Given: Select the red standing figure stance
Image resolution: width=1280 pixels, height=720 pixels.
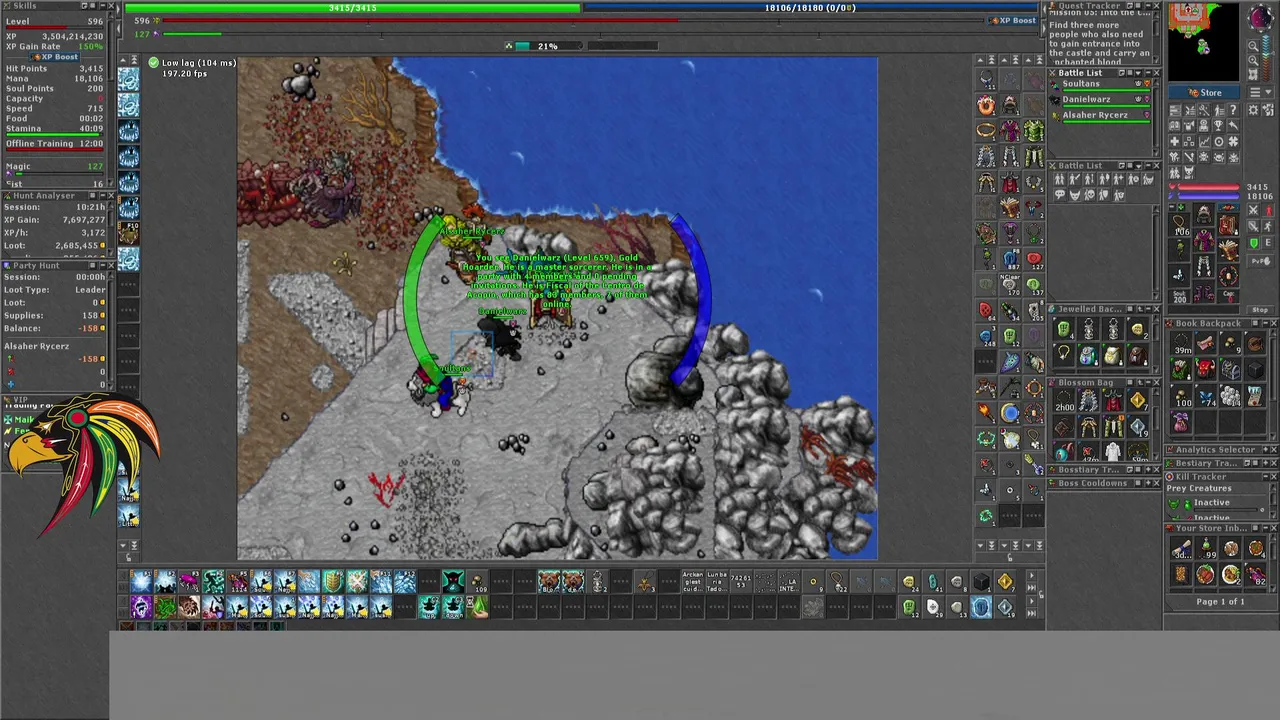Looking at the screenshot, I should coord(1268,209).
